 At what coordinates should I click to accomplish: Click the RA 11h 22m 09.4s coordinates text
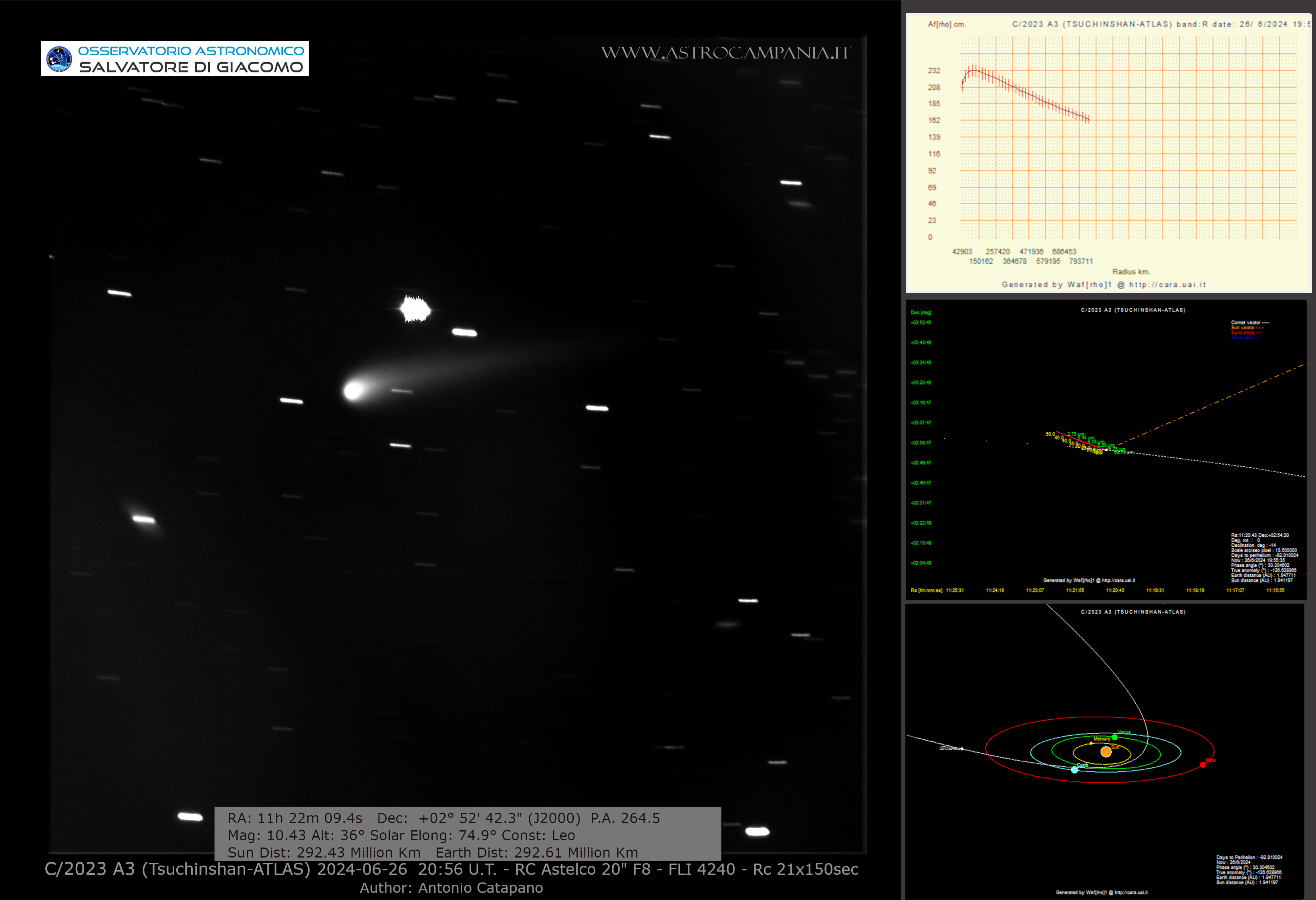coord(295,818)
